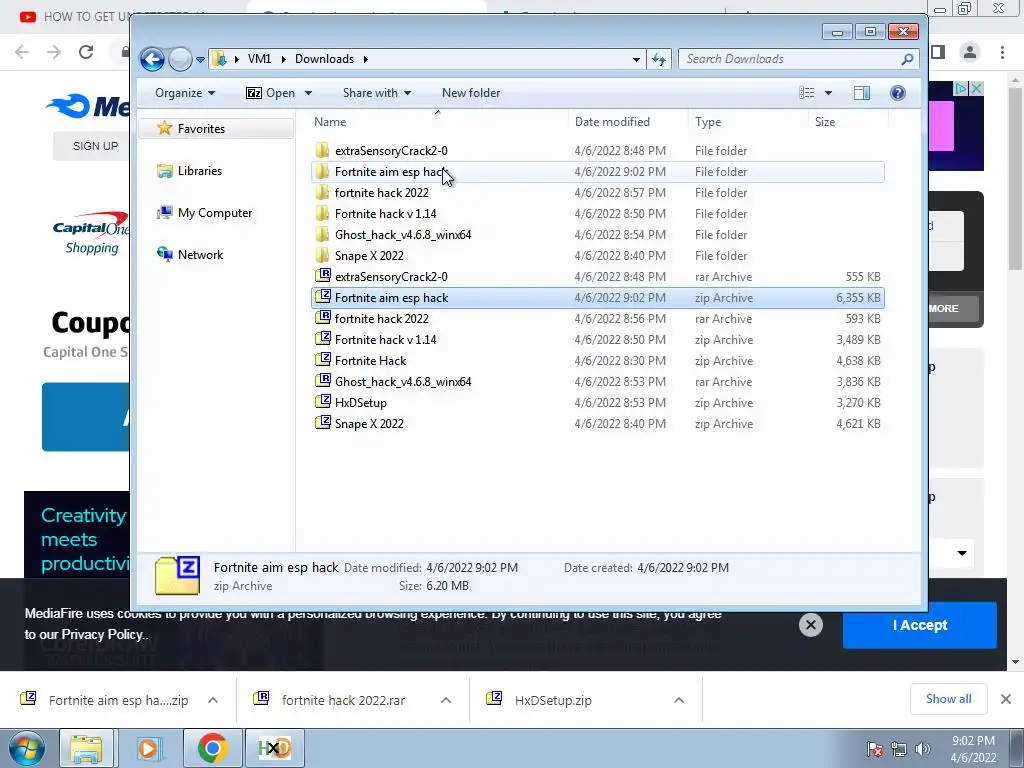This screenshot has width=1024, height=768.
Task: Toggle the preview pane button
Action: [x=862, y=93]
